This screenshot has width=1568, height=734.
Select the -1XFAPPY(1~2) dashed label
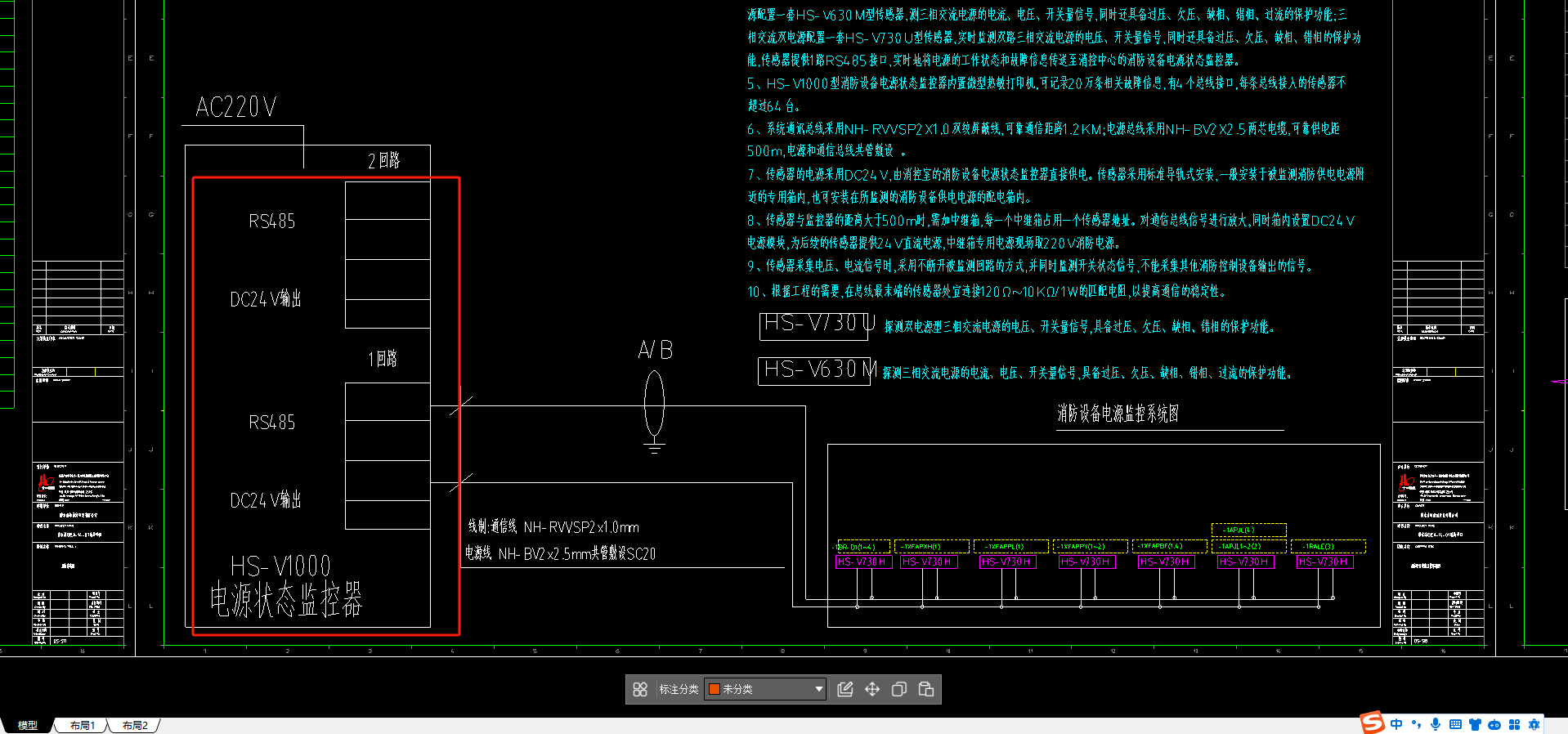1091,546
